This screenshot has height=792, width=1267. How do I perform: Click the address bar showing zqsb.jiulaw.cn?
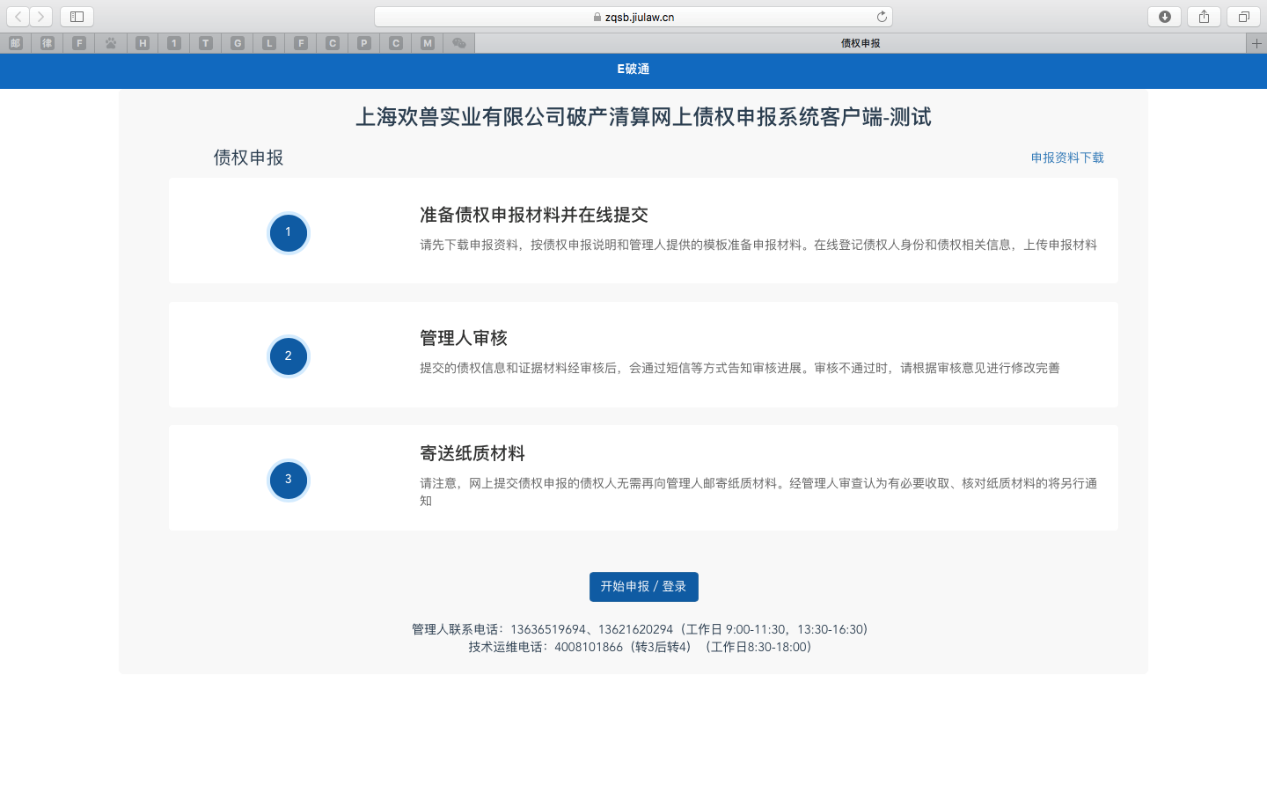click(632, 16)
